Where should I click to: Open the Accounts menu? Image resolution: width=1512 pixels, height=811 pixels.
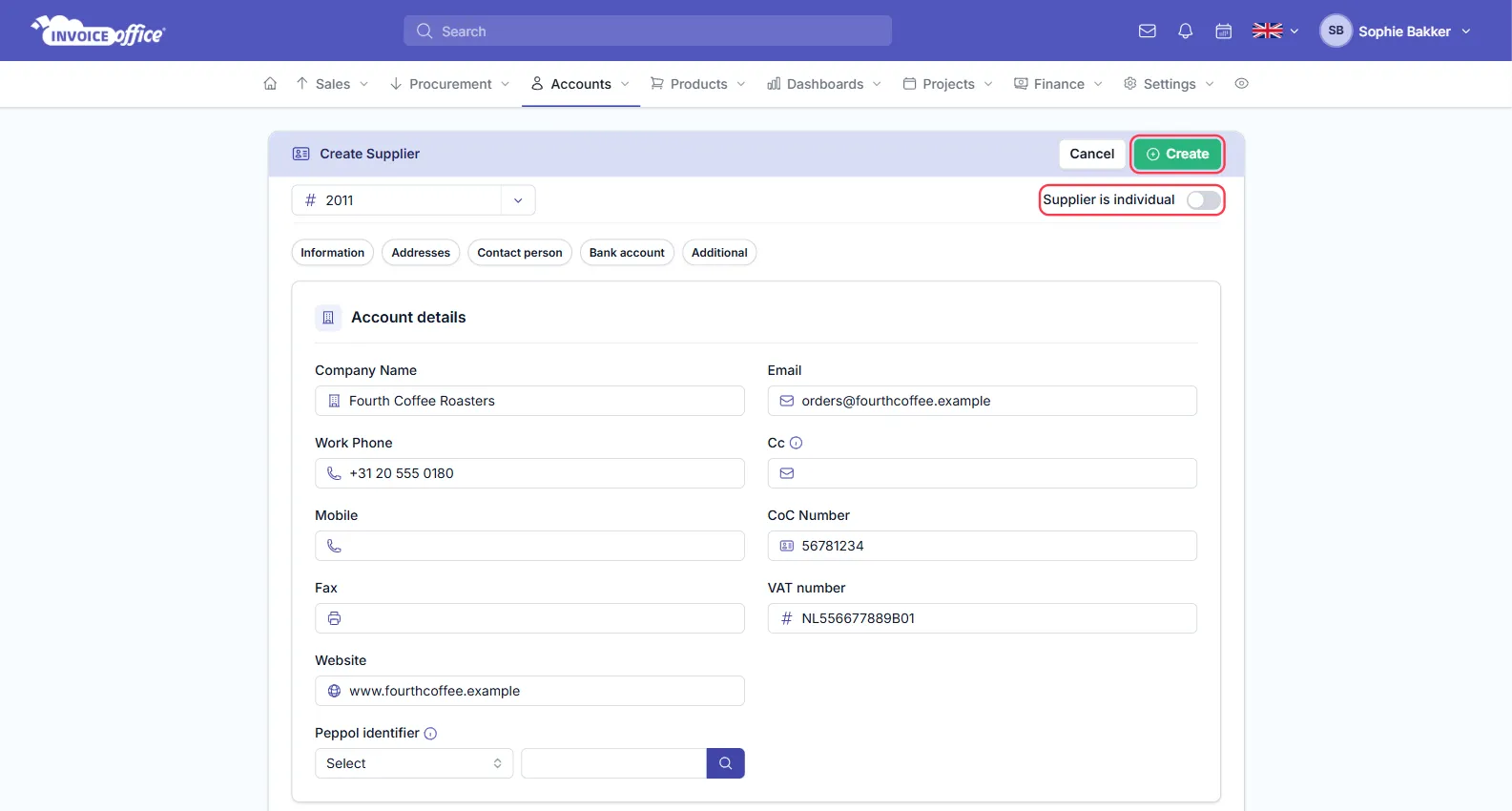581,84
